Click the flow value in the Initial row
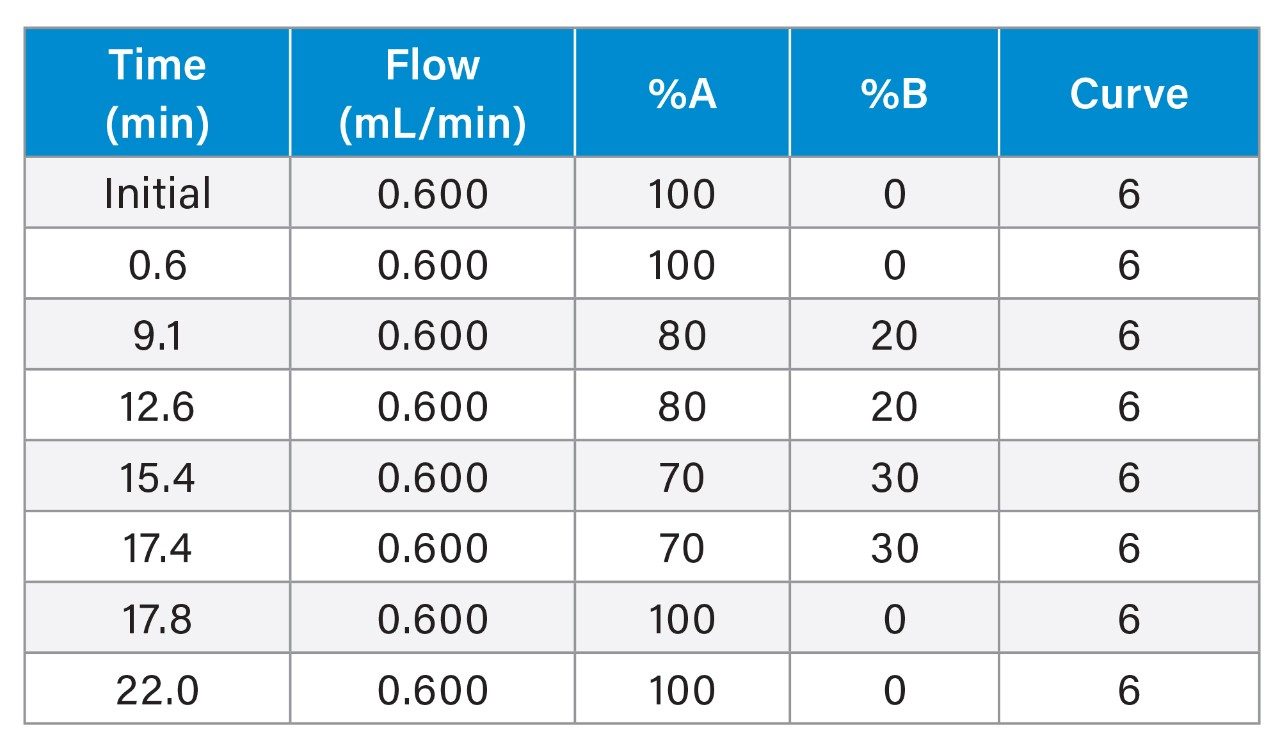This screenshot has height=755, width=1280. [x=432, y=193]
